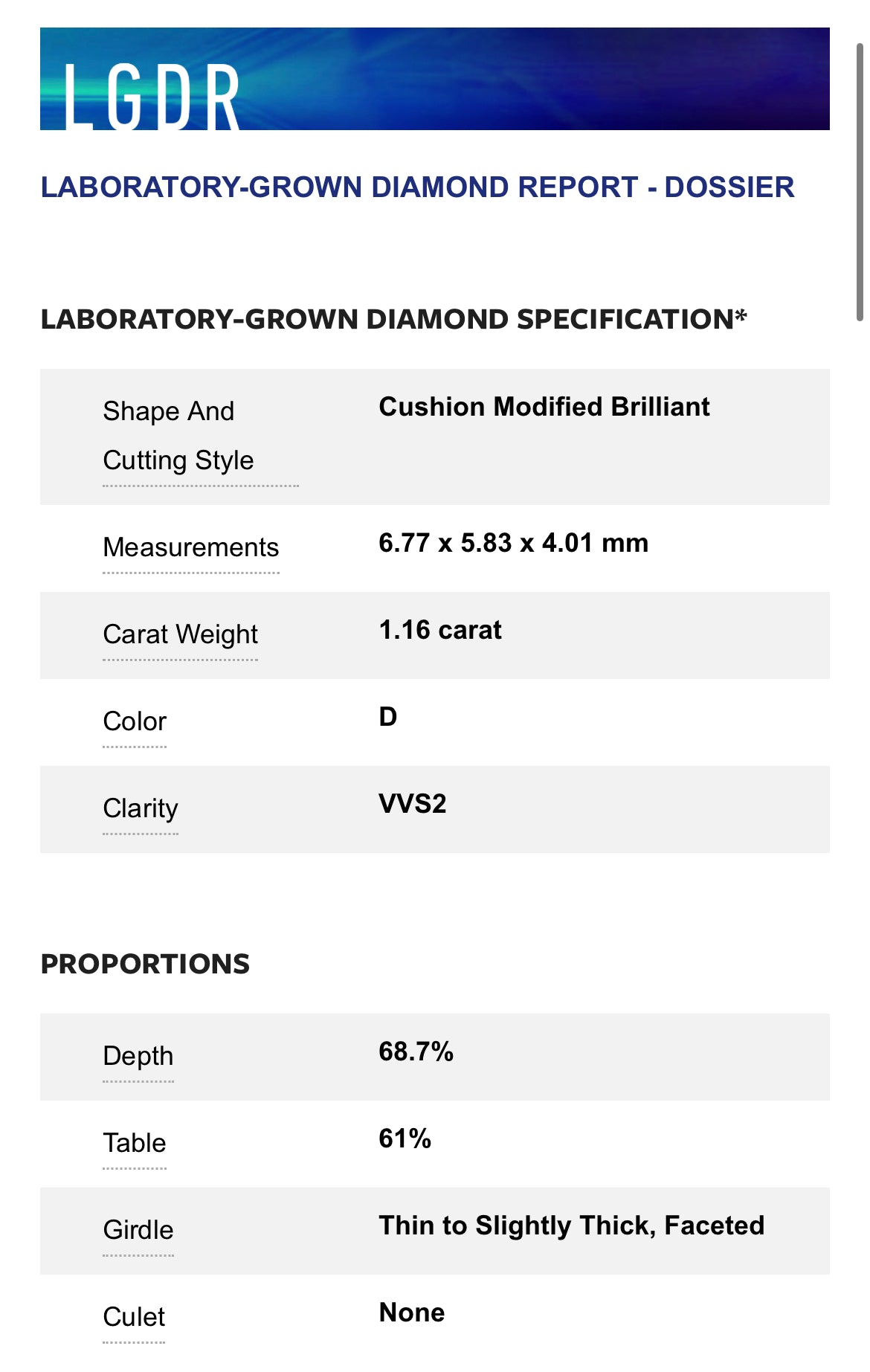Click the Color dotted-underlined label

point(135,722)
